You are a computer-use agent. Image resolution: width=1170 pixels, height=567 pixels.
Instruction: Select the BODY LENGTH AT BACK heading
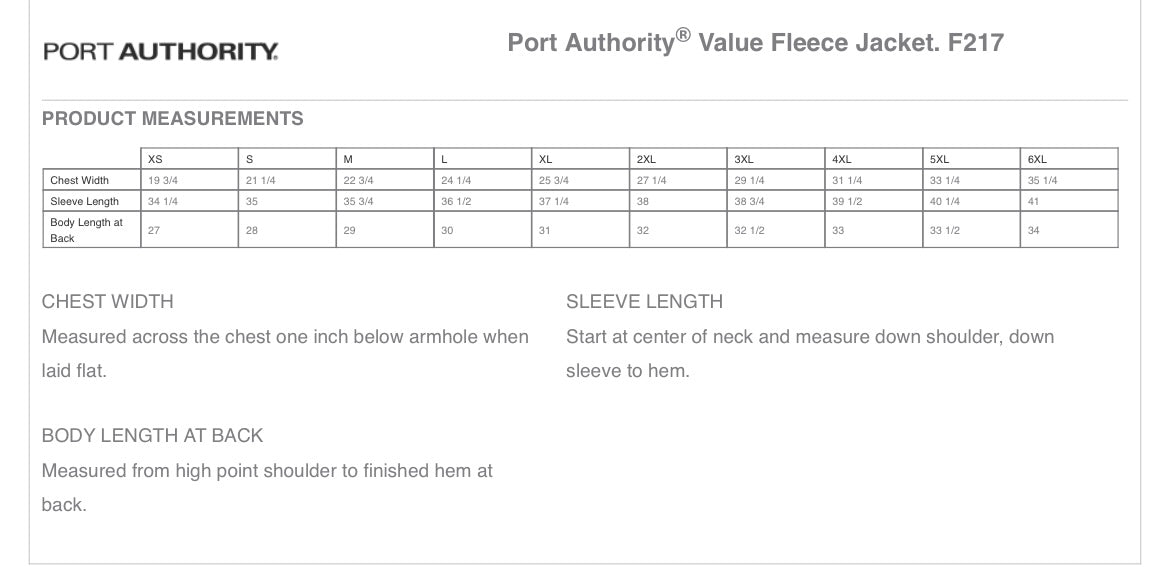[152, 436]
